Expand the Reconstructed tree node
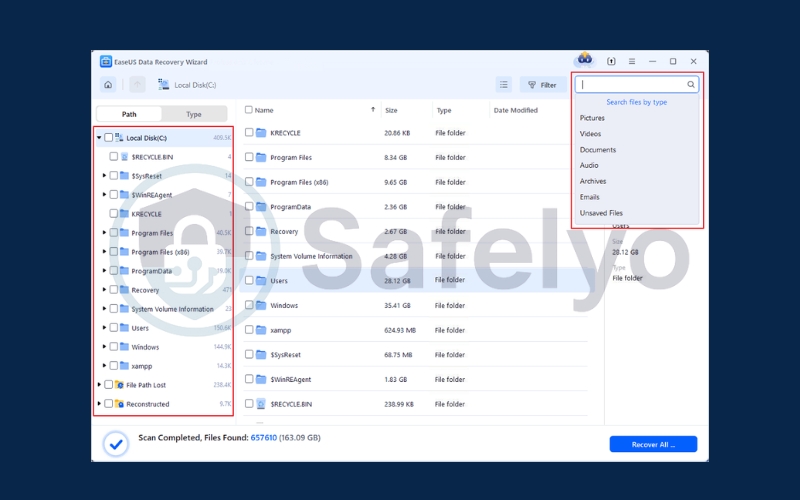Screen dimensions: 800x500 click(99, 404)
